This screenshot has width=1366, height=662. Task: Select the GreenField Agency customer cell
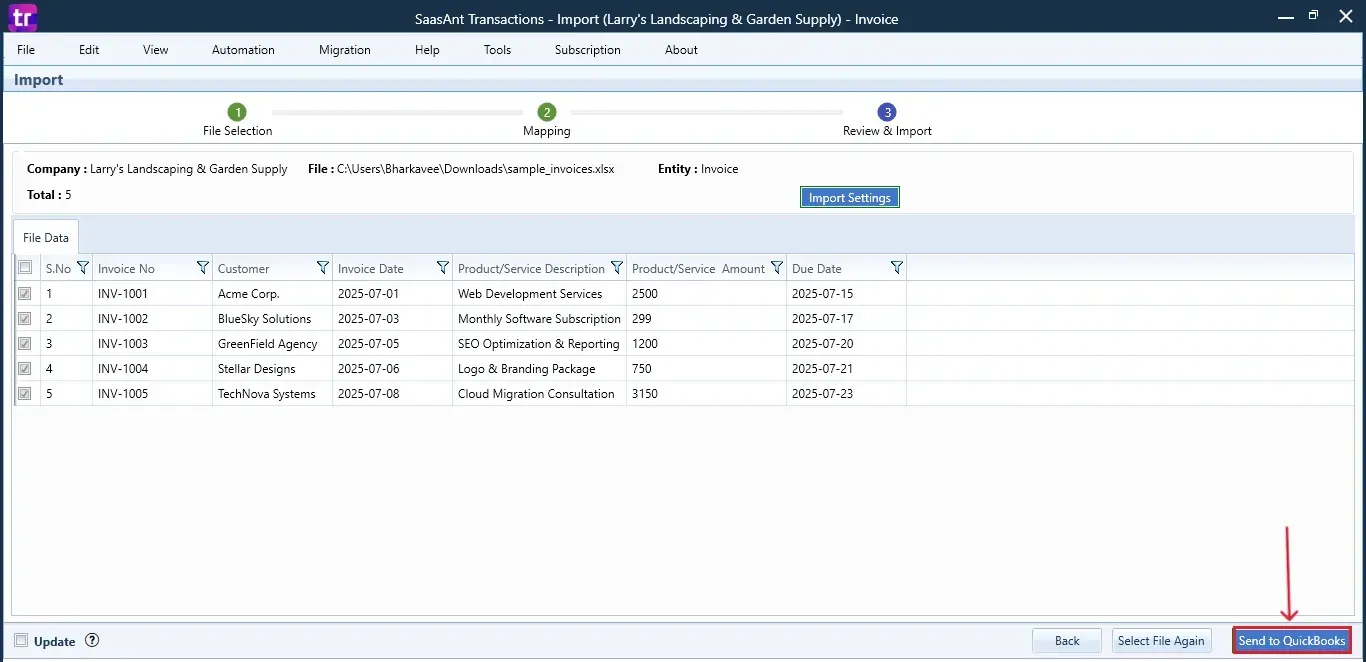(273, 344)
